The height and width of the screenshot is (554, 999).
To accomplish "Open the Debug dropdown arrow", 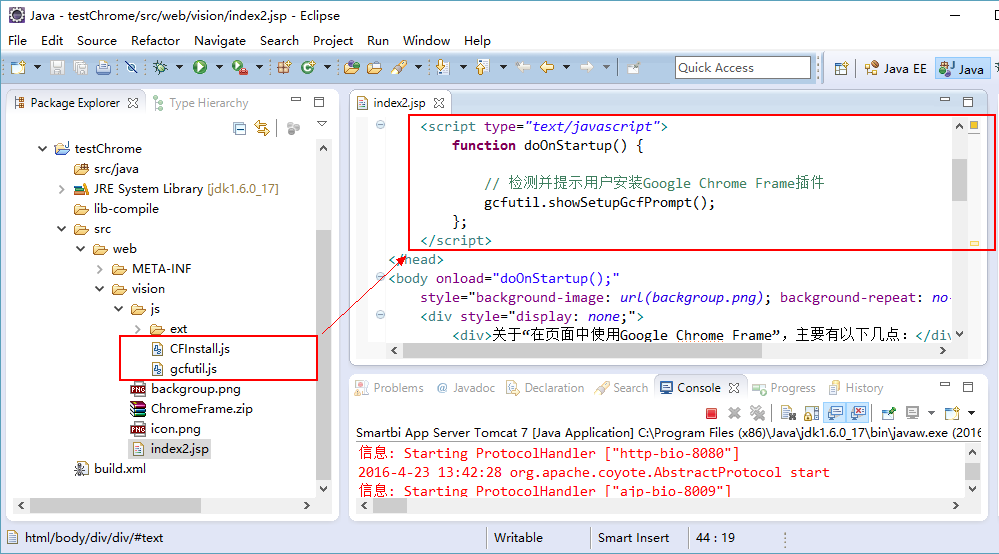I will pos(179,67).
